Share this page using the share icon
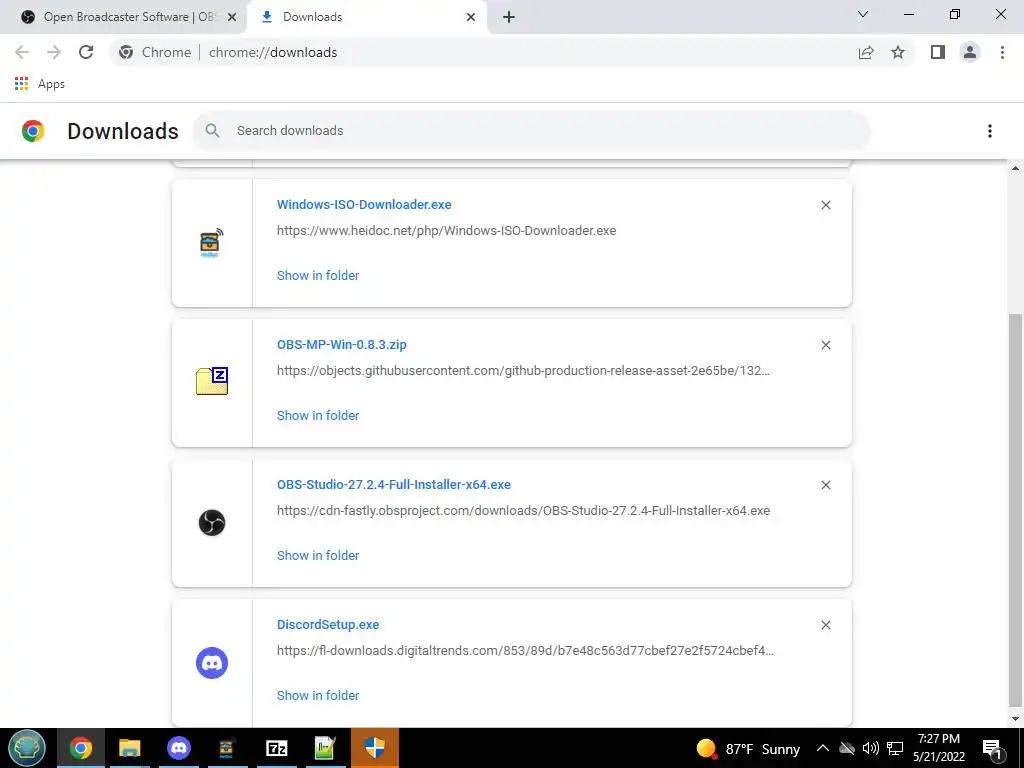 click(x=866, y=52)
